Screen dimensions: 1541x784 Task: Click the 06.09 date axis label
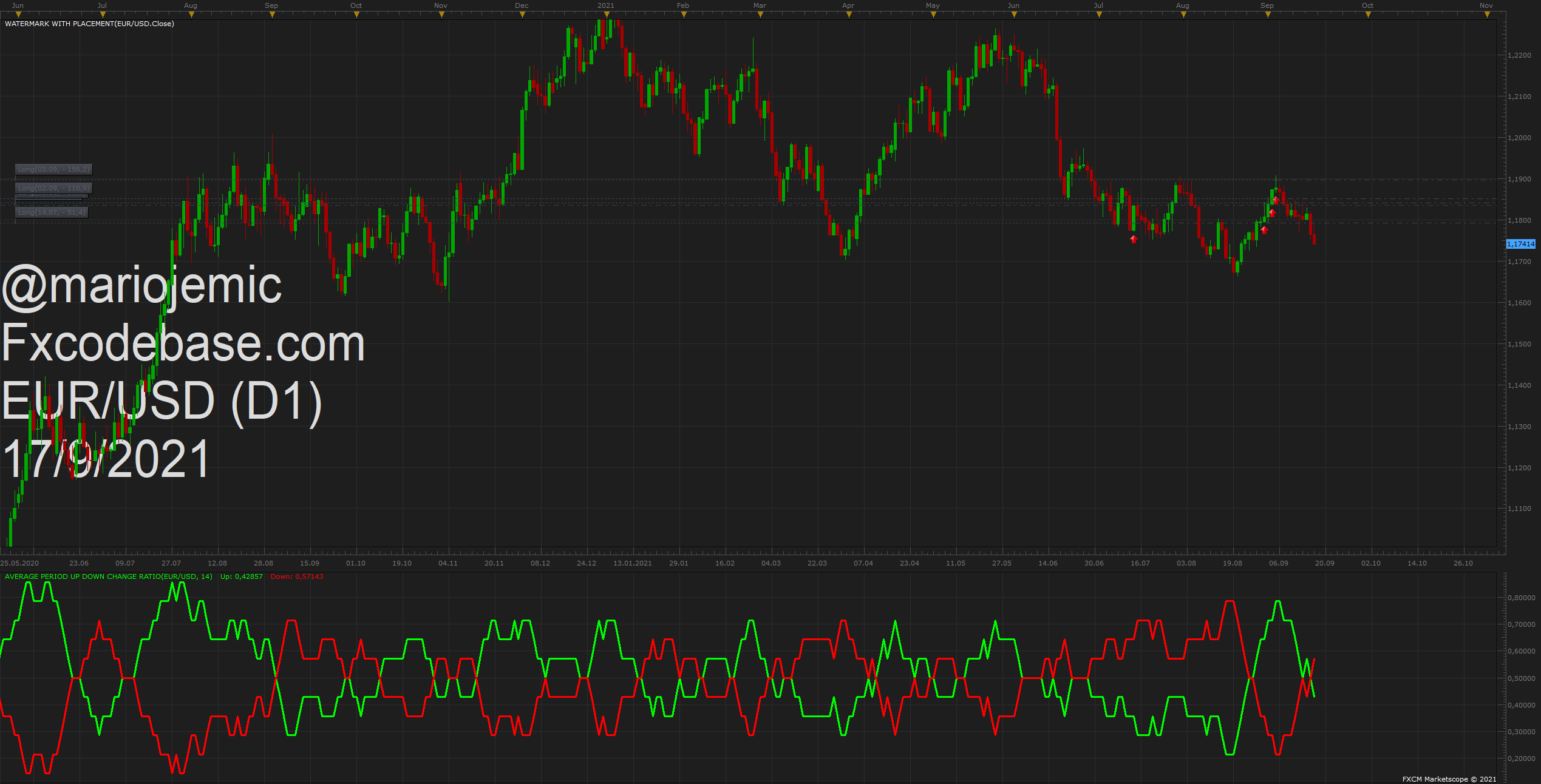click(1279, 563)
